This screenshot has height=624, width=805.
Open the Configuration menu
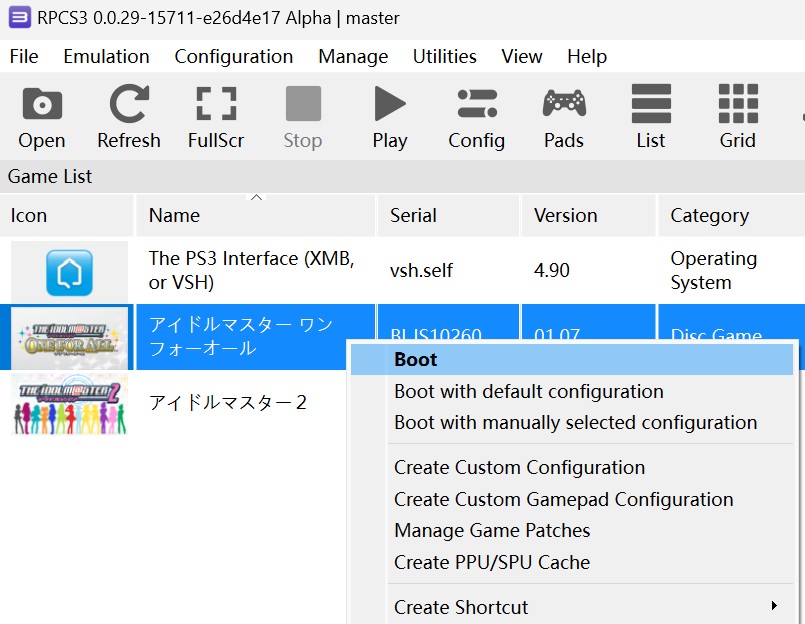[234, 56]
